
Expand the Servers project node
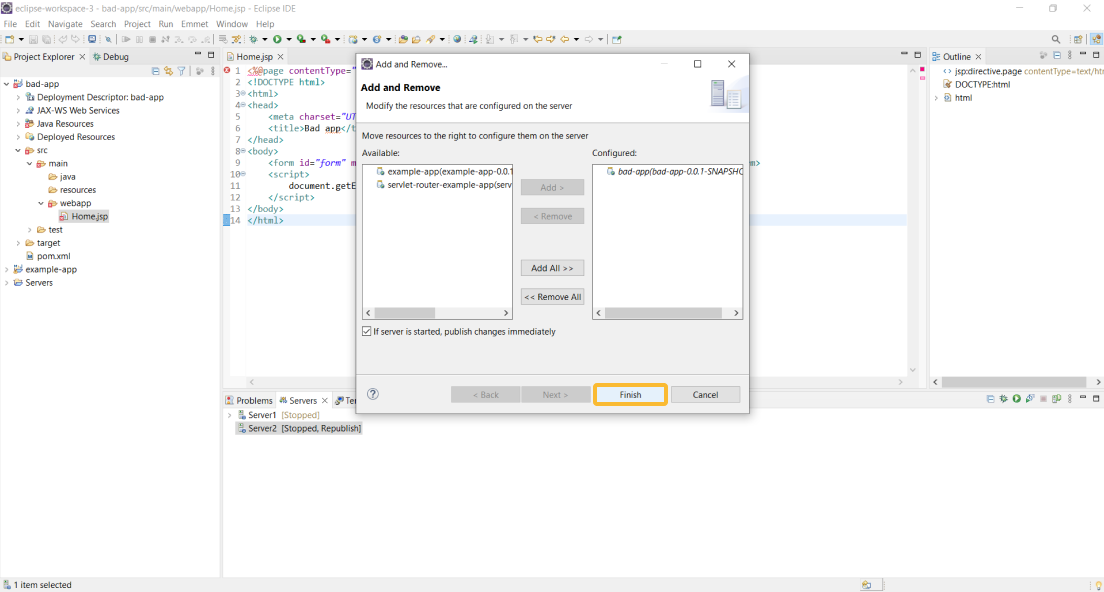(7, 283)
